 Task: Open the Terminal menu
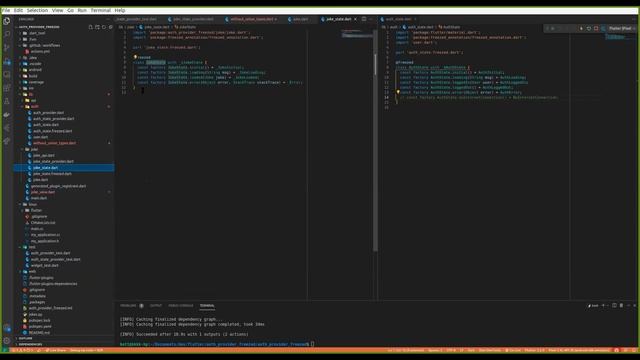(100, 10)
